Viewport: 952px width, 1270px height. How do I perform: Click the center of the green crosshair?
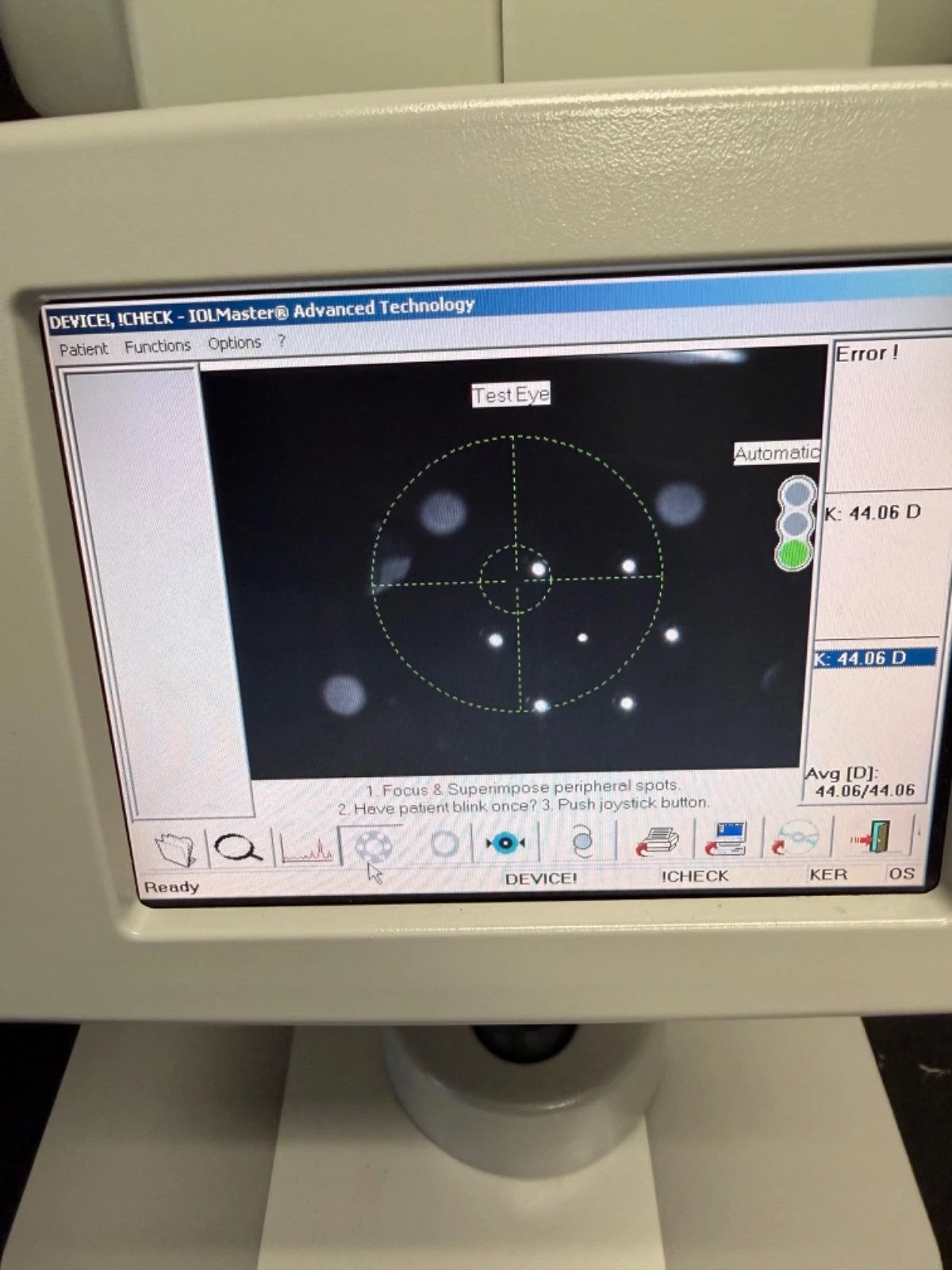(516, 580)
